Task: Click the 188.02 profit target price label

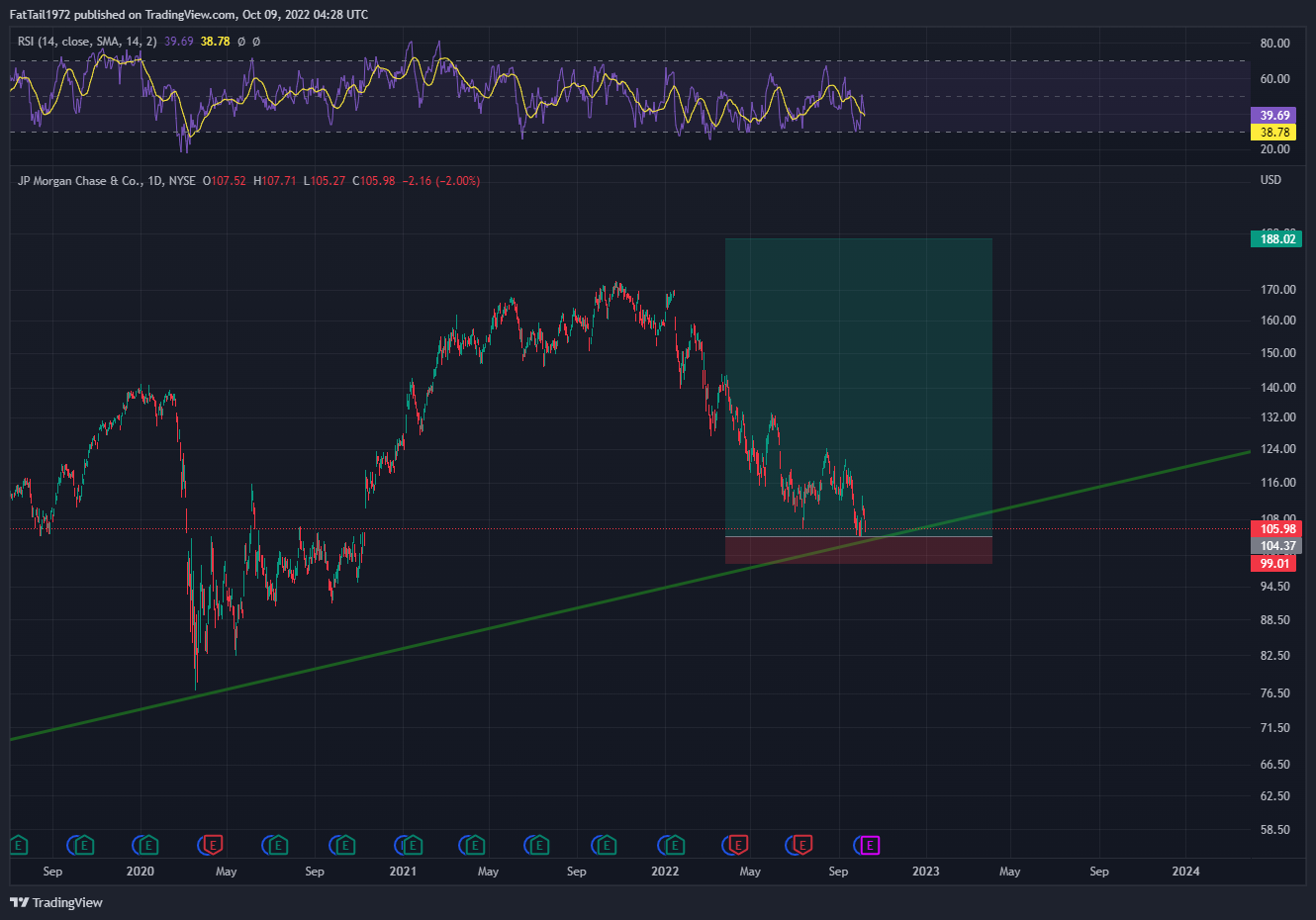Action: (x=1277, y=238)
